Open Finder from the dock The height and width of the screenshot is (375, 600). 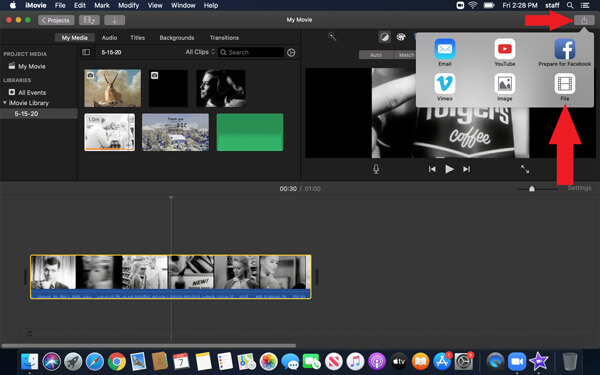pos(29,361)
